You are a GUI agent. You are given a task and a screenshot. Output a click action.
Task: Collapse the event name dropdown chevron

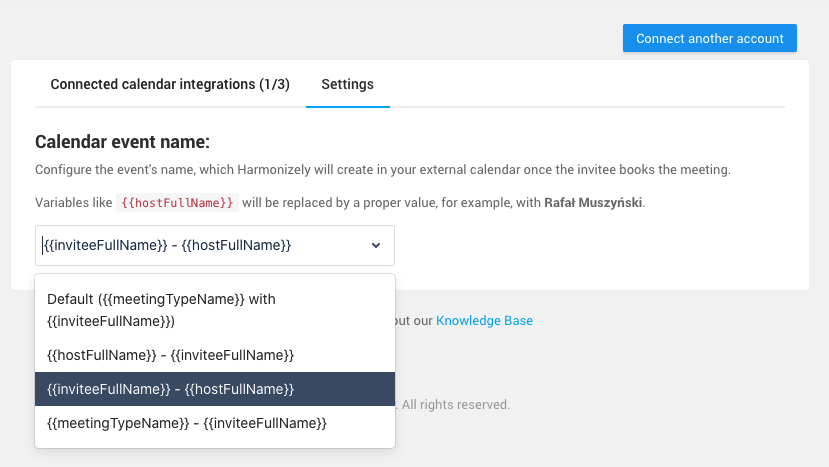click(x=375, y=245)
